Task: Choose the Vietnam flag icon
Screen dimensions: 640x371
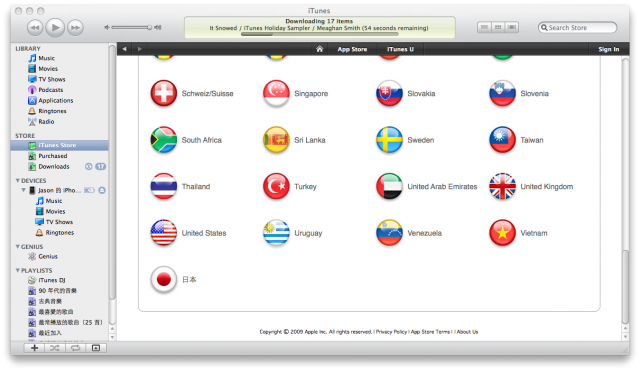Action: pos(502,233)
